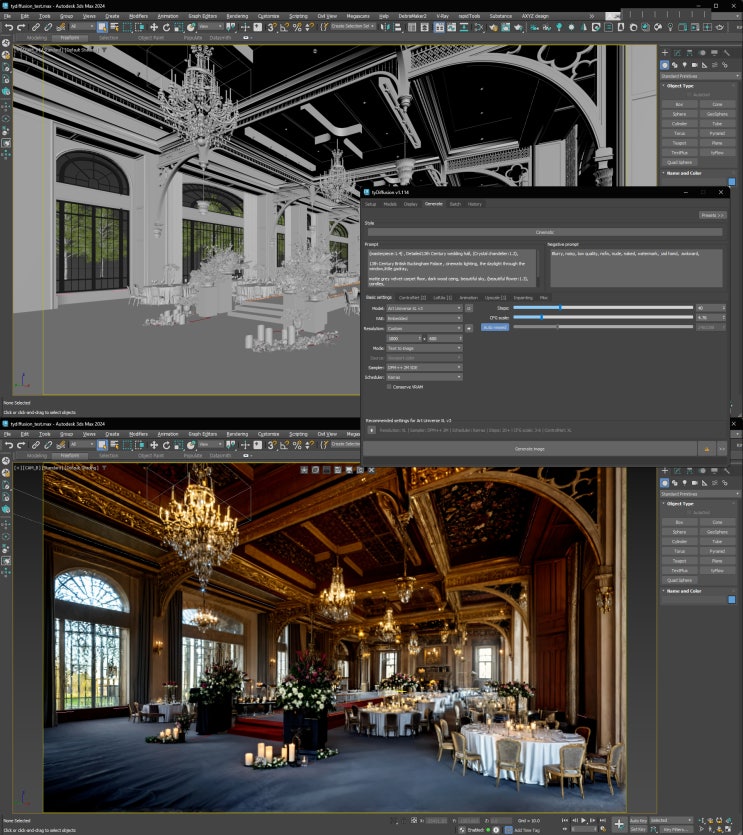Click the Presets >> button
743x835 pixels.
[712, 216]
